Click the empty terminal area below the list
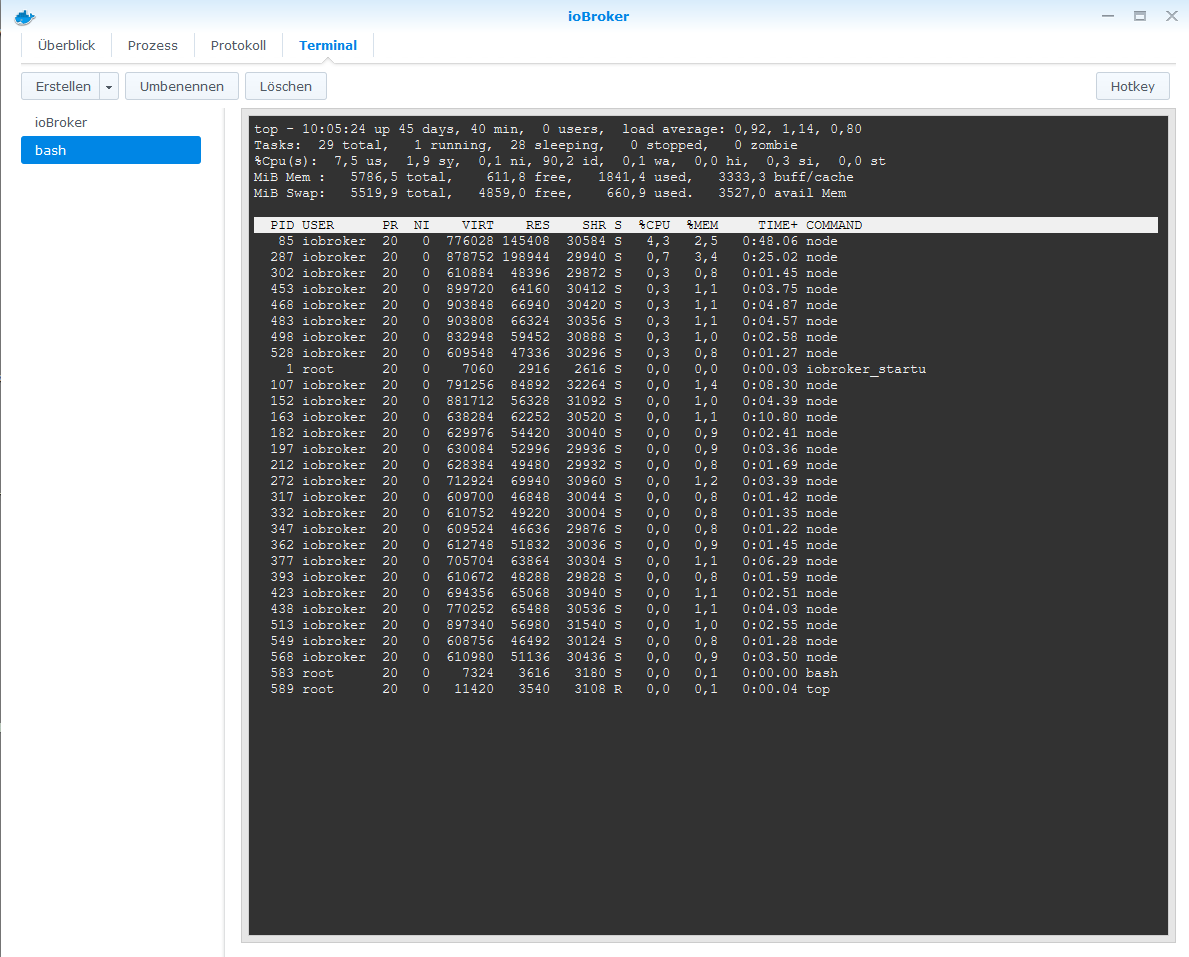 [708, 815]
